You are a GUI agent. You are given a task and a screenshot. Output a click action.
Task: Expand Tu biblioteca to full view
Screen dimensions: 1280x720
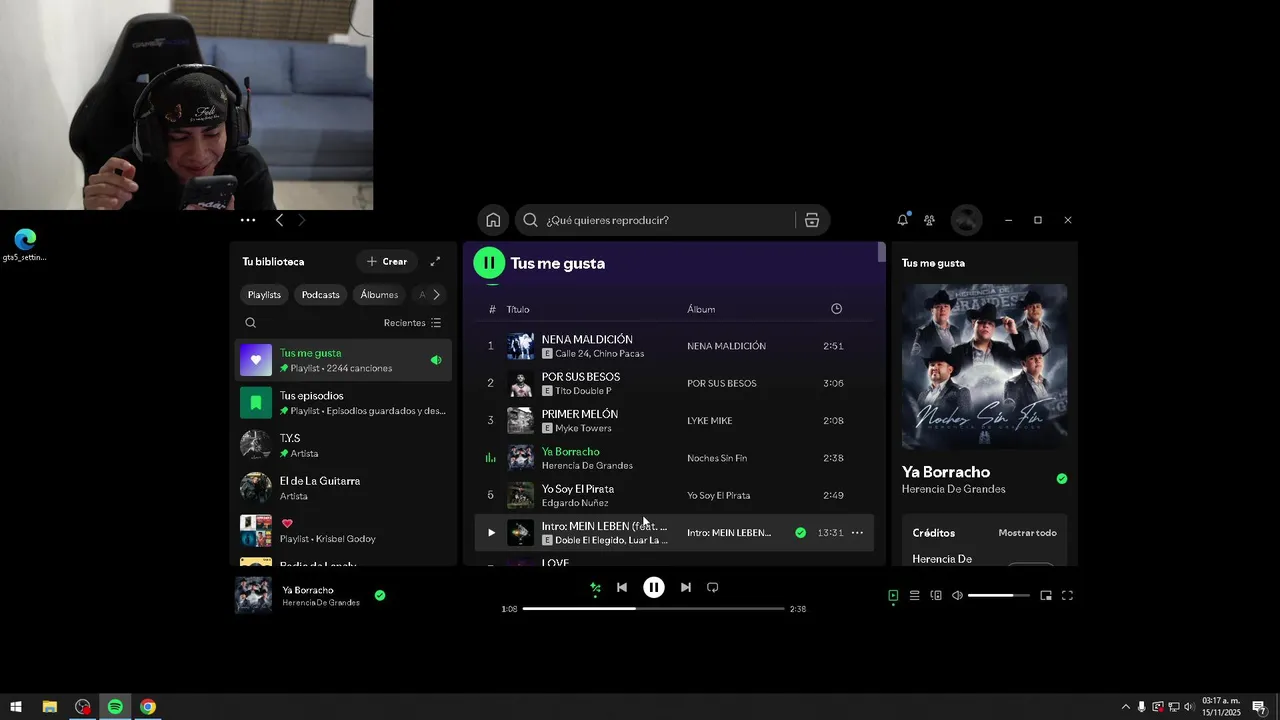coord(435,261)
